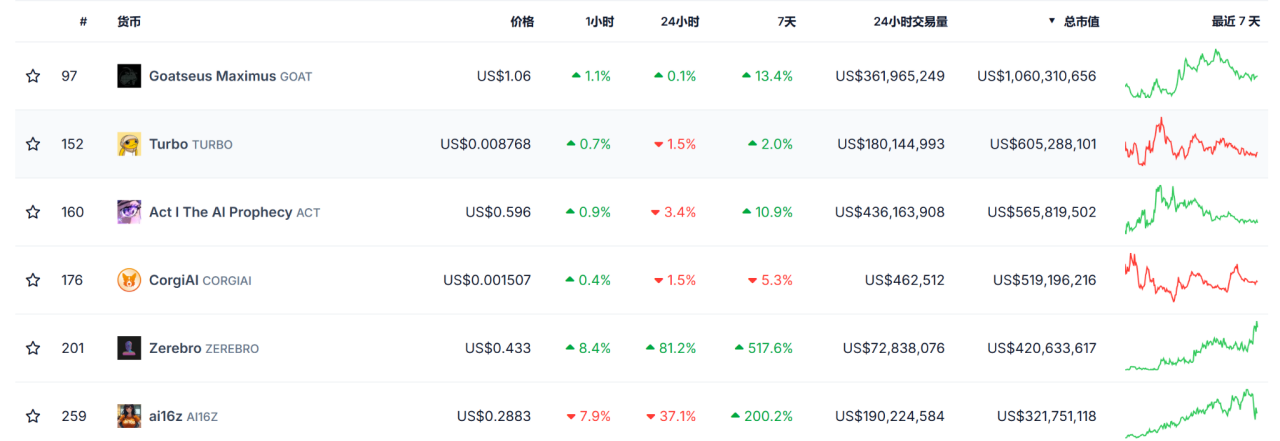Click the Goatseus Maximus coin logo icon
The width and height of the screenshot is (1280, 441).
(129, 76)
